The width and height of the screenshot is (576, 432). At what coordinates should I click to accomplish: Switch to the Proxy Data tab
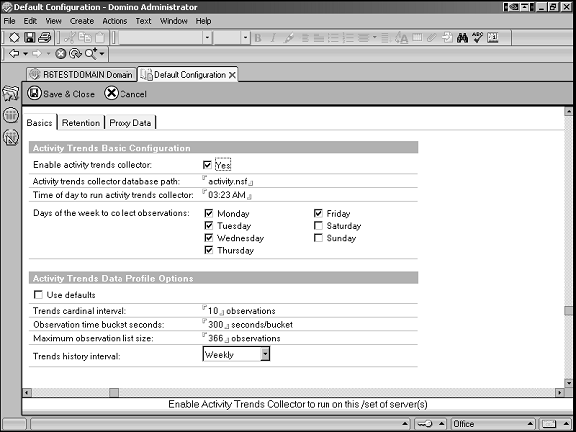click(130, 123)
